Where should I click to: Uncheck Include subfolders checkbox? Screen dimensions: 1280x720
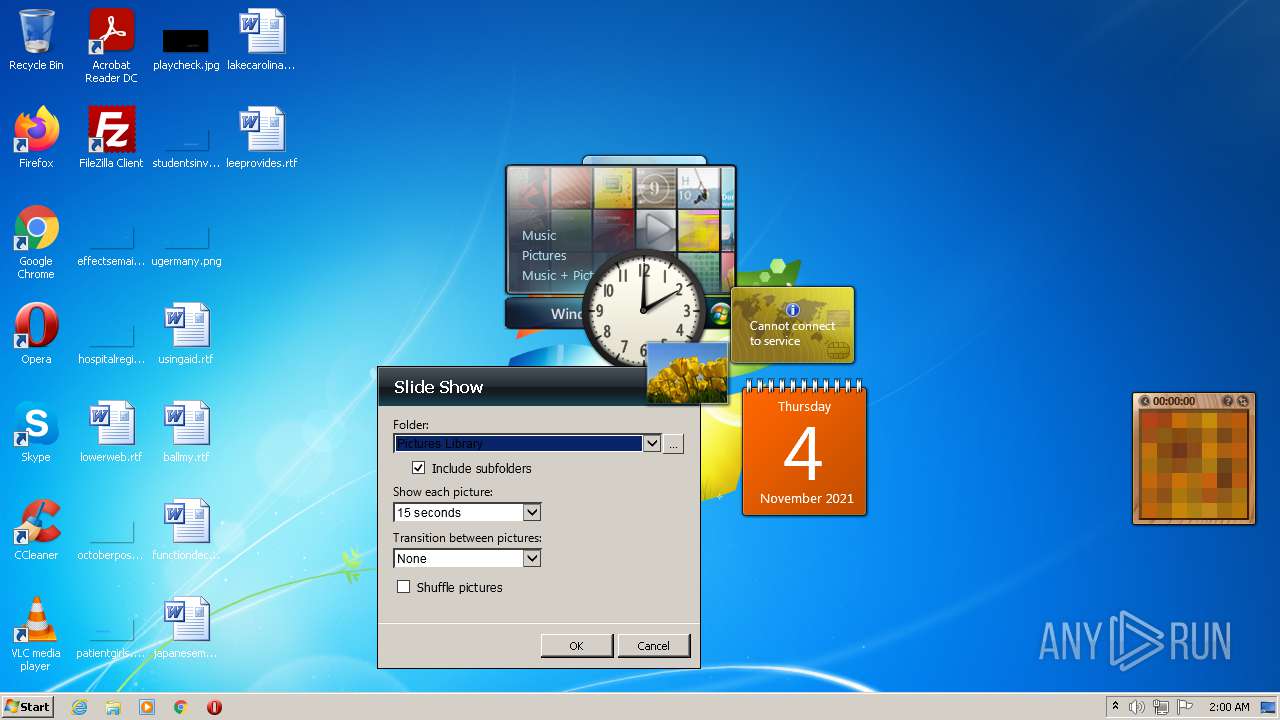click(418, 468)
